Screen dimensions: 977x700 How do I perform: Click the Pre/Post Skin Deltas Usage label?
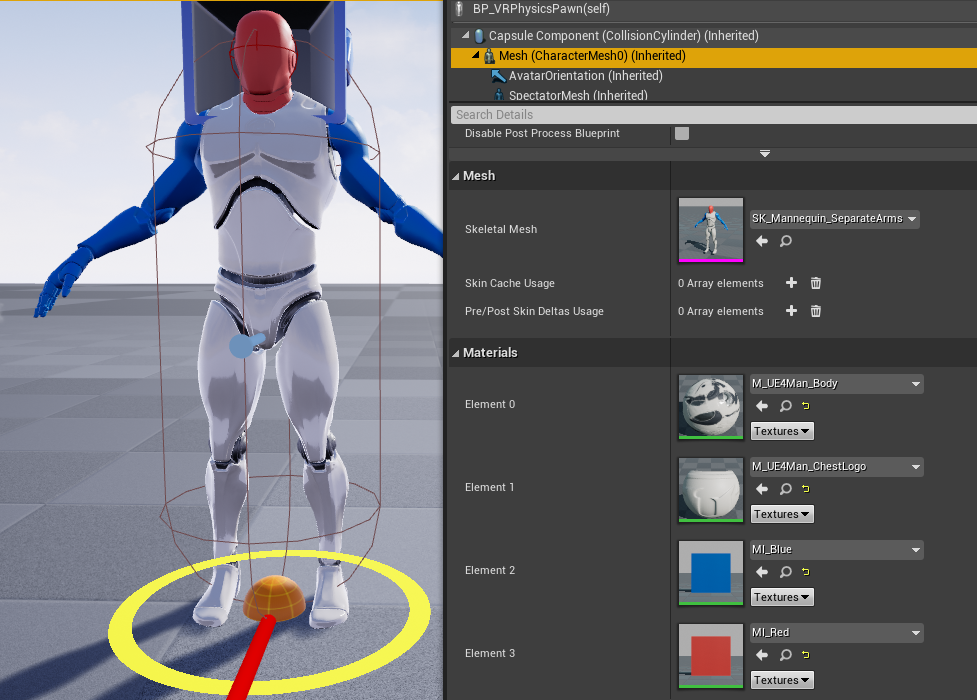[534, 311]
